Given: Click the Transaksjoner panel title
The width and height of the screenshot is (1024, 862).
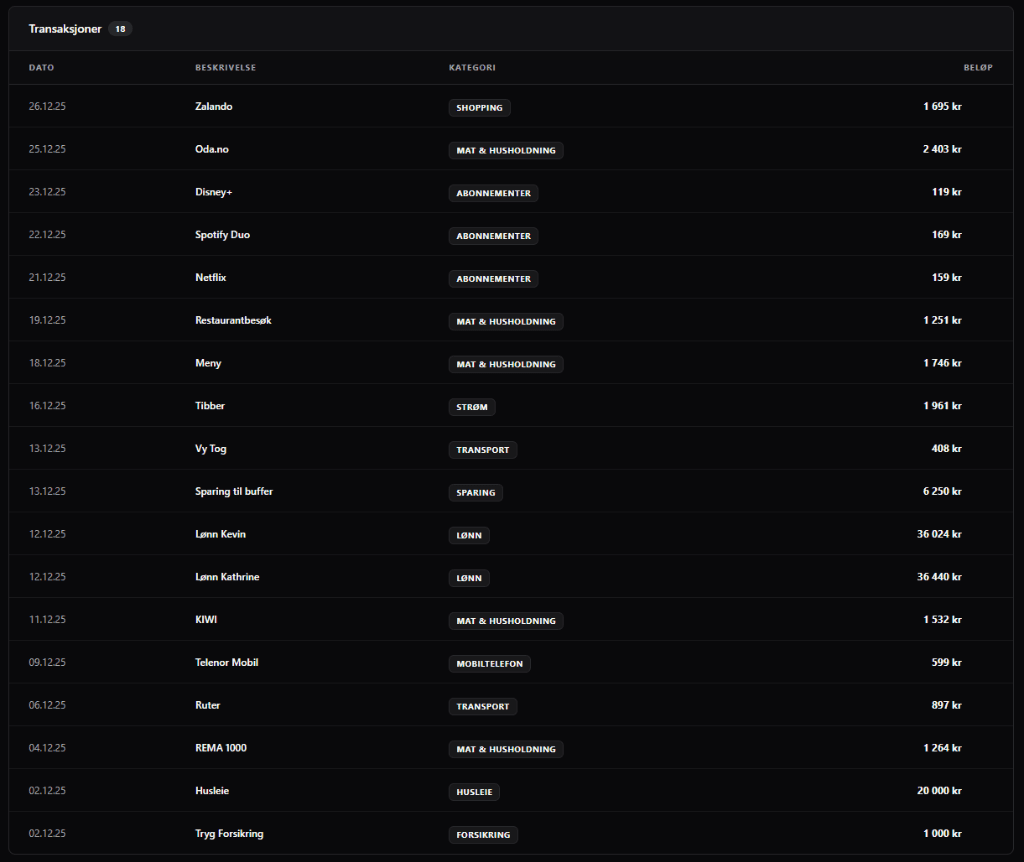Looking at the screenshot, I should click(x=65, y=29).
